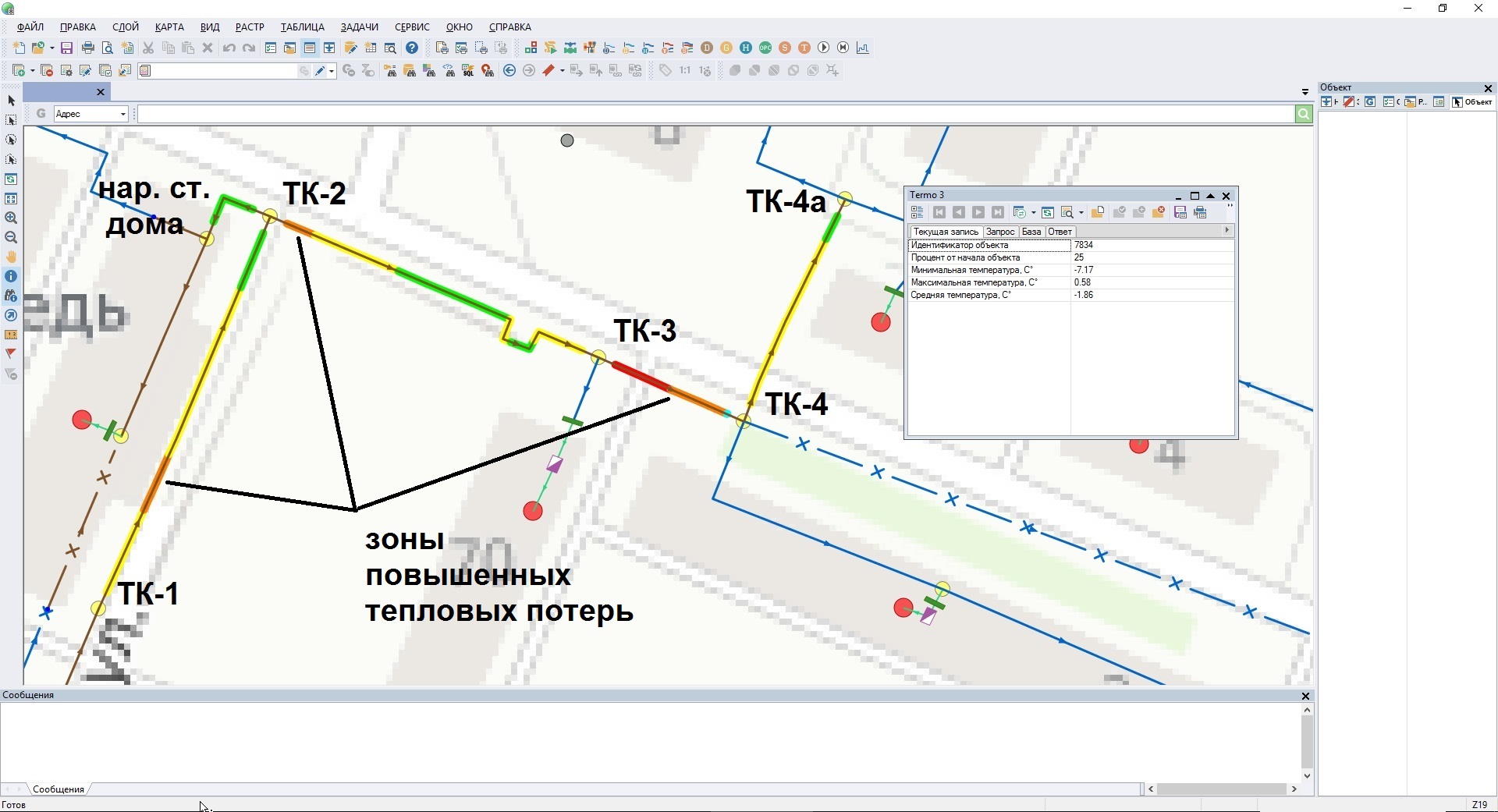
Task: Expand dropdown arrow beside red pin icon
Action: (563, 71)
